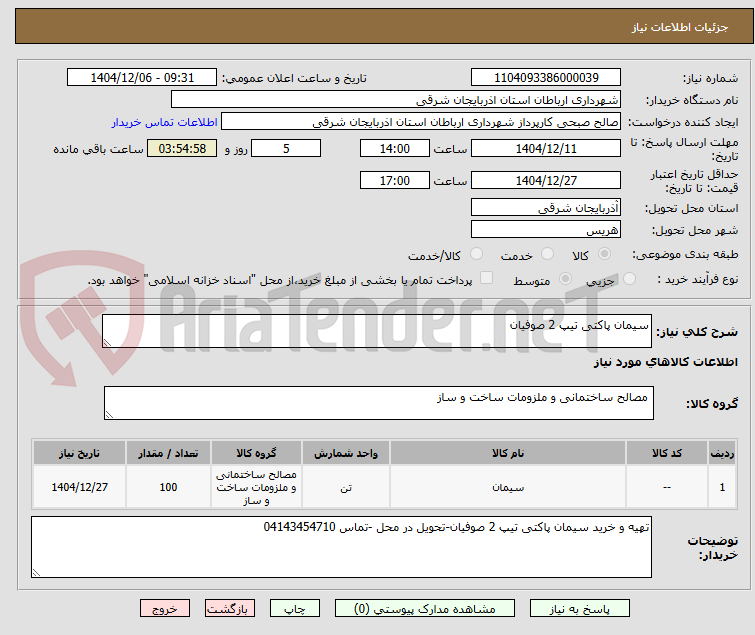Screen dimensions: 755x635
Task: Click the تاریخ نیاز column header
Action: (x=79, y=453)
